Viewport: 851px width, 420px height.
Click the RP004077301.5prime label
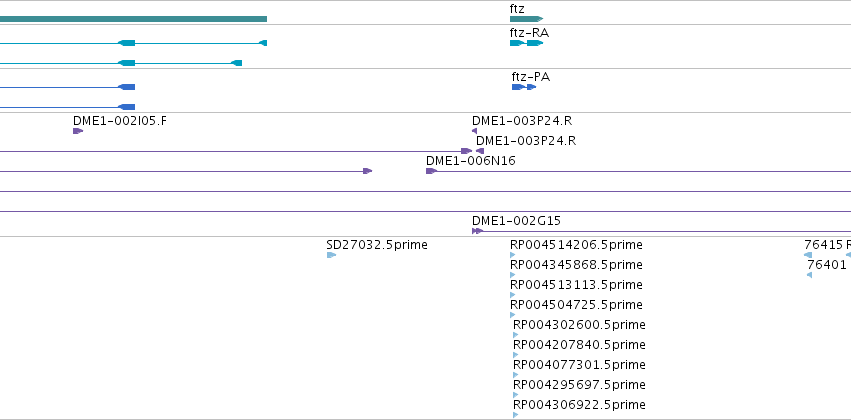579,365
